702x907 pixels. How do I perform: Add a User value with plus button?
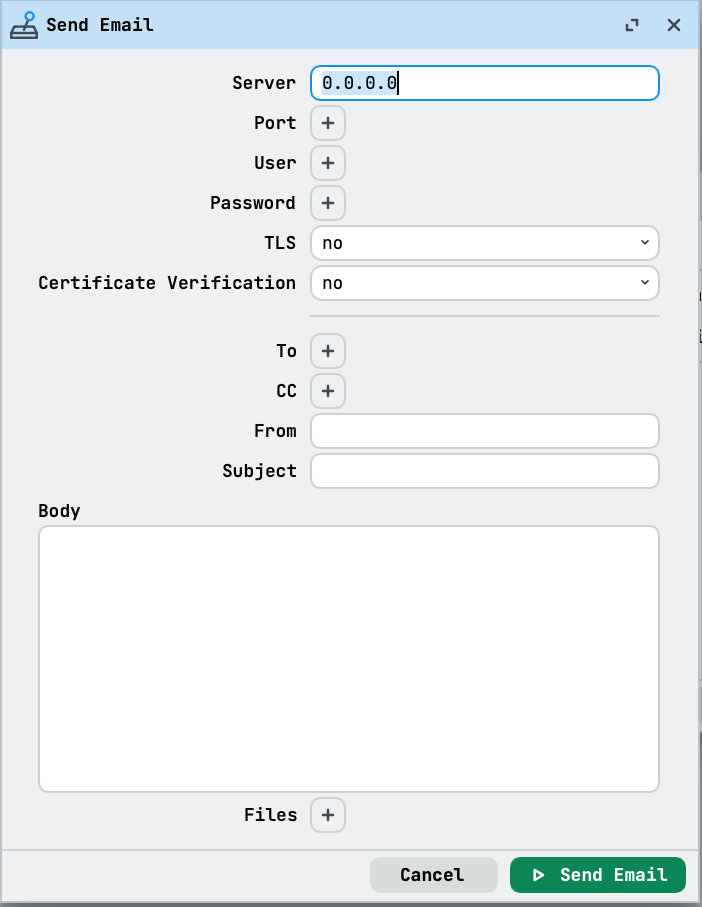(x=328, y=163)
